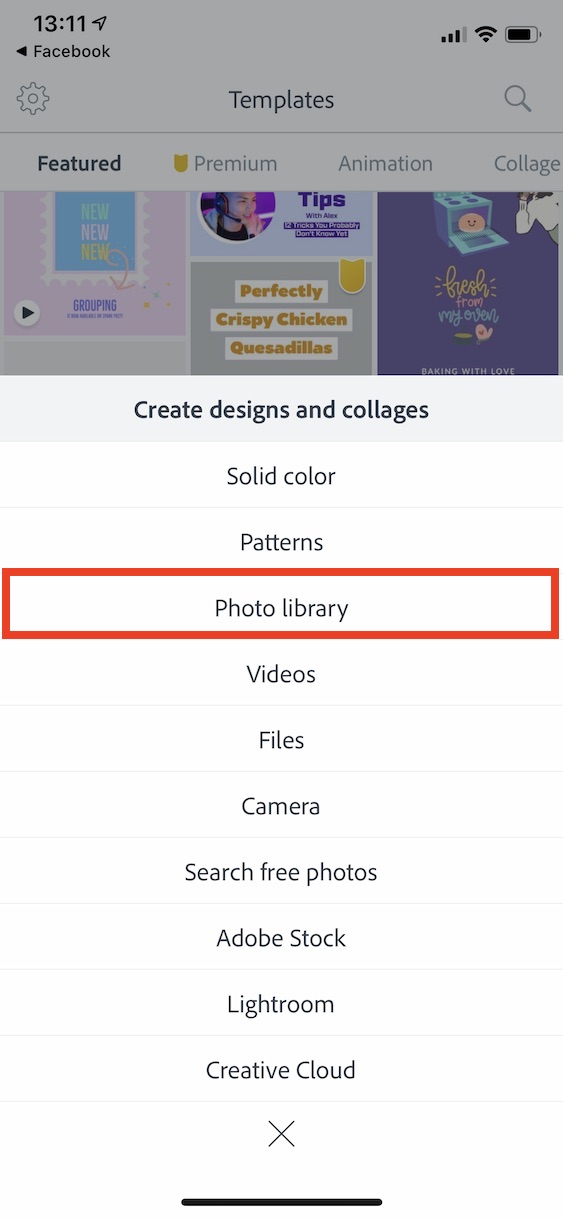
Task: Open Adobe Stock
Action: pos(281,938)
